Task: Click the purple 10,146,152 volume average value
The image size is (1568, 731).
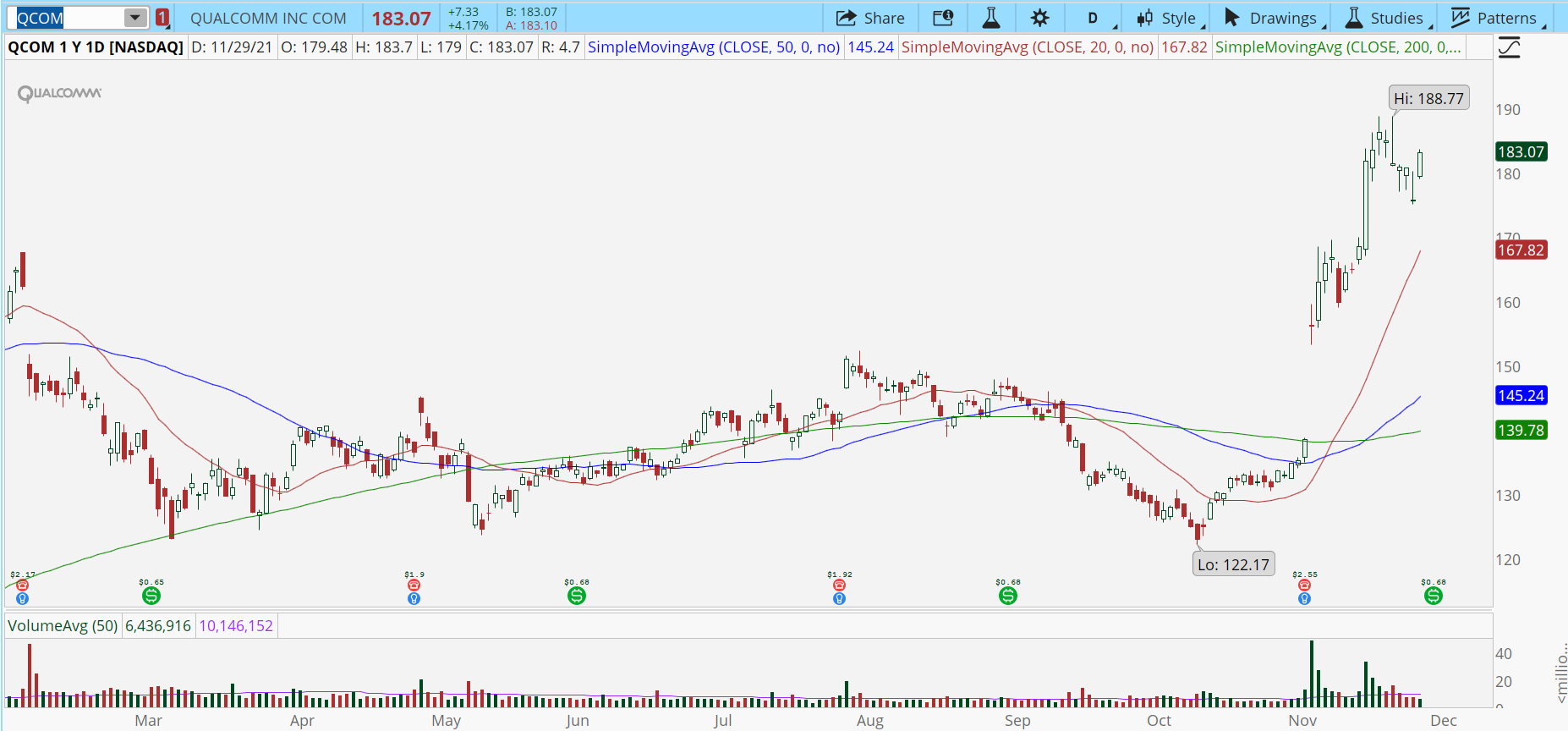Action: click(236, 626)
